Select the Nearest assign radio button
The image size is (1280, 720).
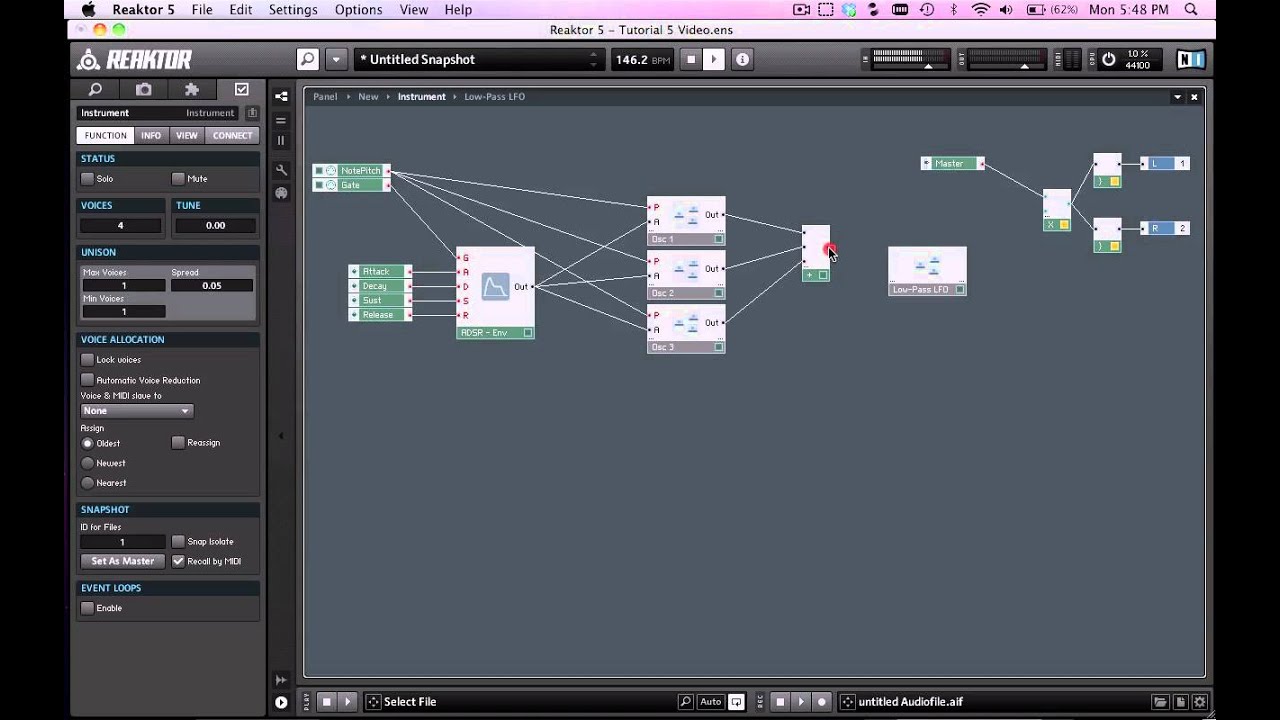tap(88, 483)
